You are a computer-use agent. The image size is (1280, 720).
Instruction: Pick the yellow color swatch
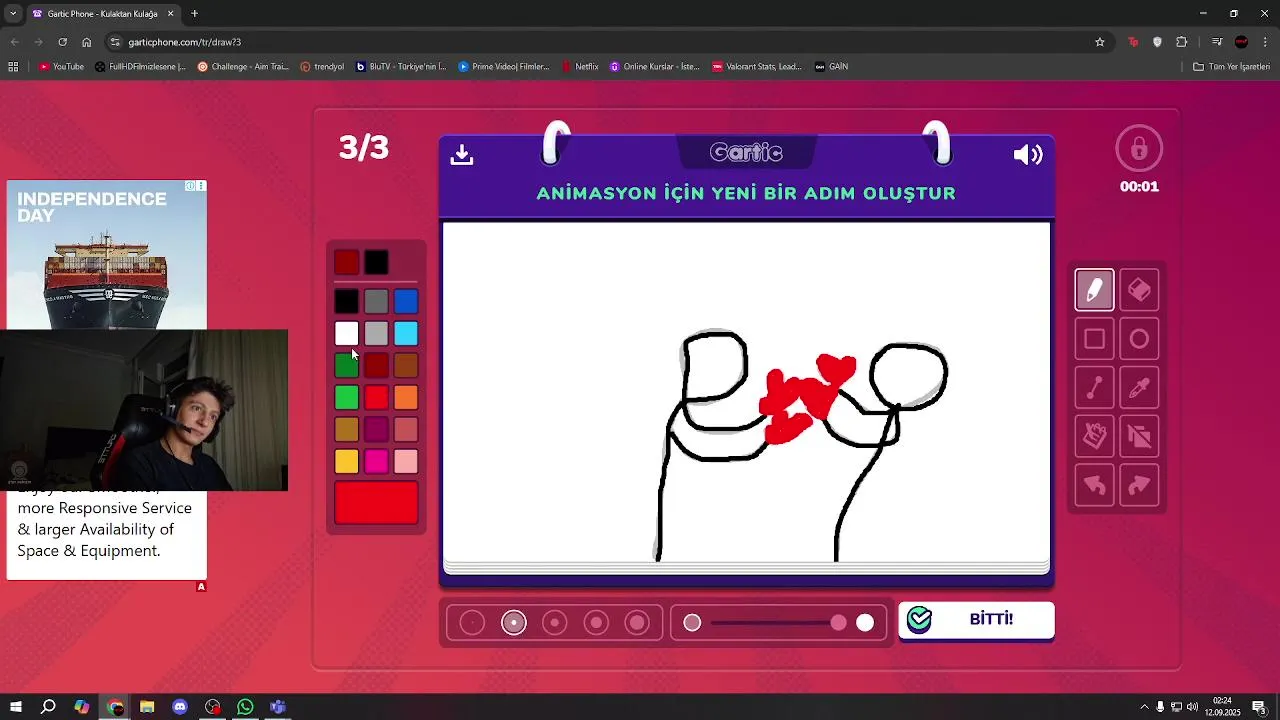click(x=346, y=461)
